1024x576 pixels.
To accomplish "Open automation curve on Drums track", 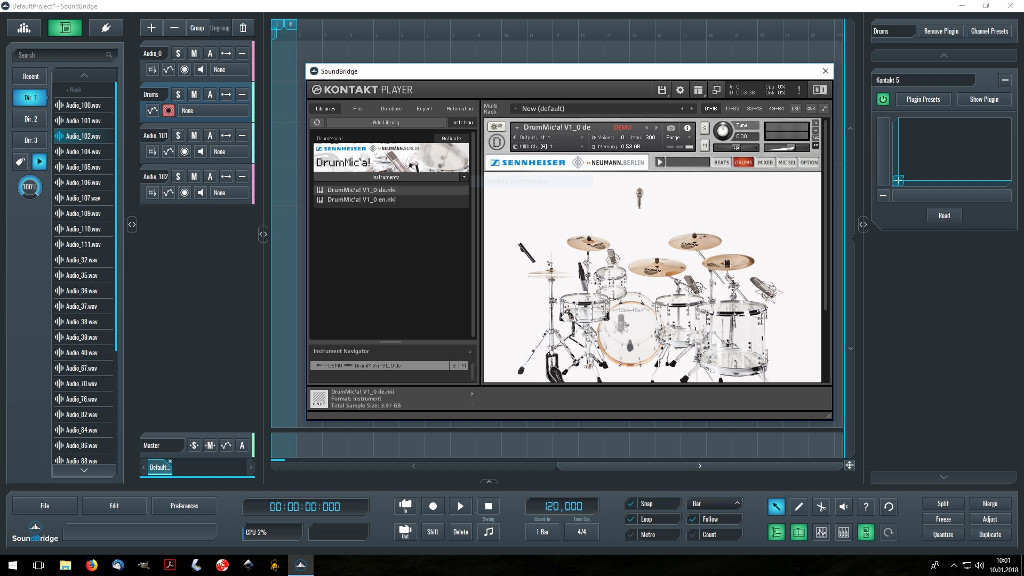I will click(x=152, y=110).
